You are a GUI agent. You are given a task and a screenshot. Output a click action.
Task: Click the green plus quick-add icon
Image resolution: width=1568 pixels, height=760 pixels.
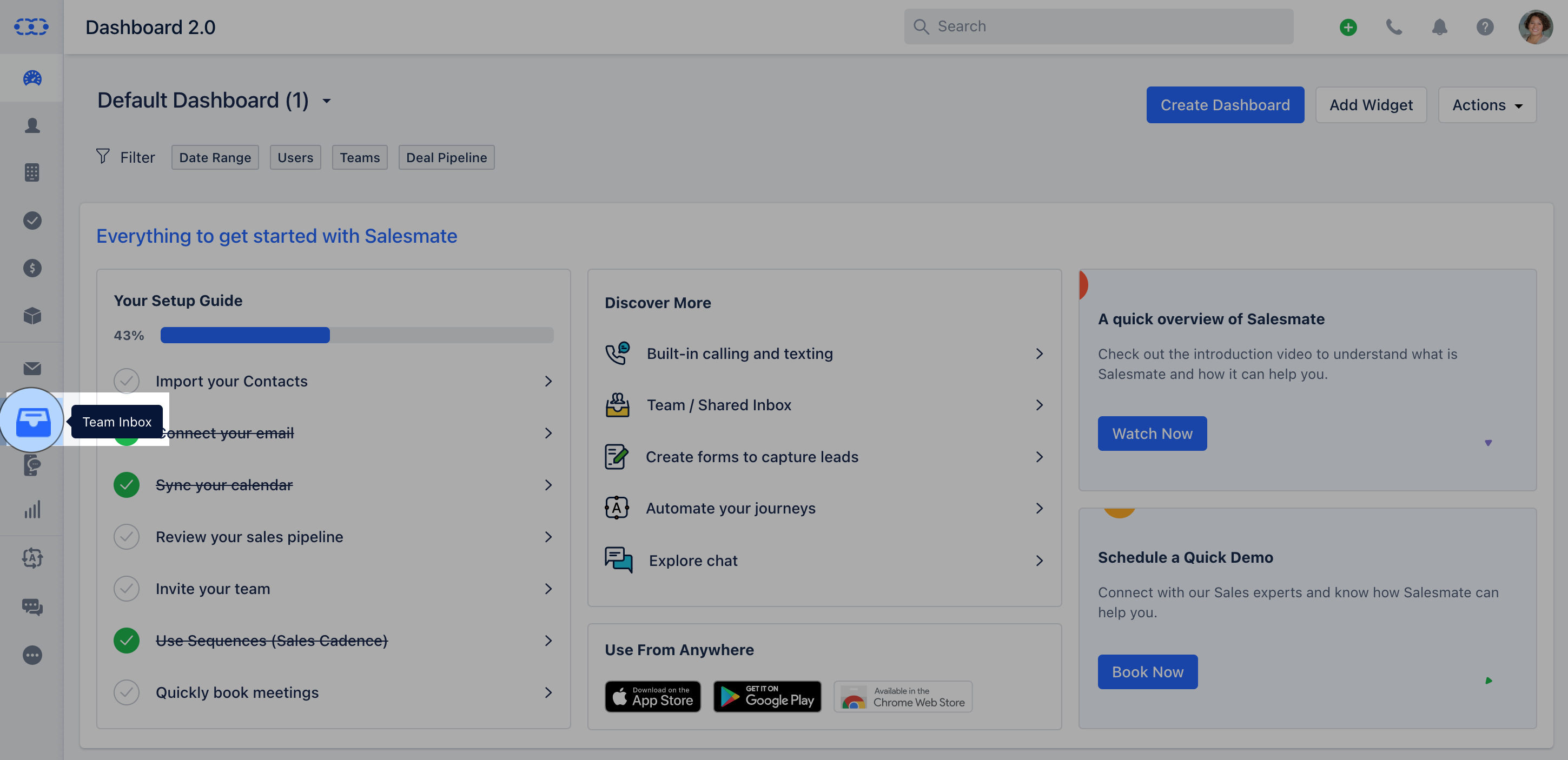pos(1348,27)
